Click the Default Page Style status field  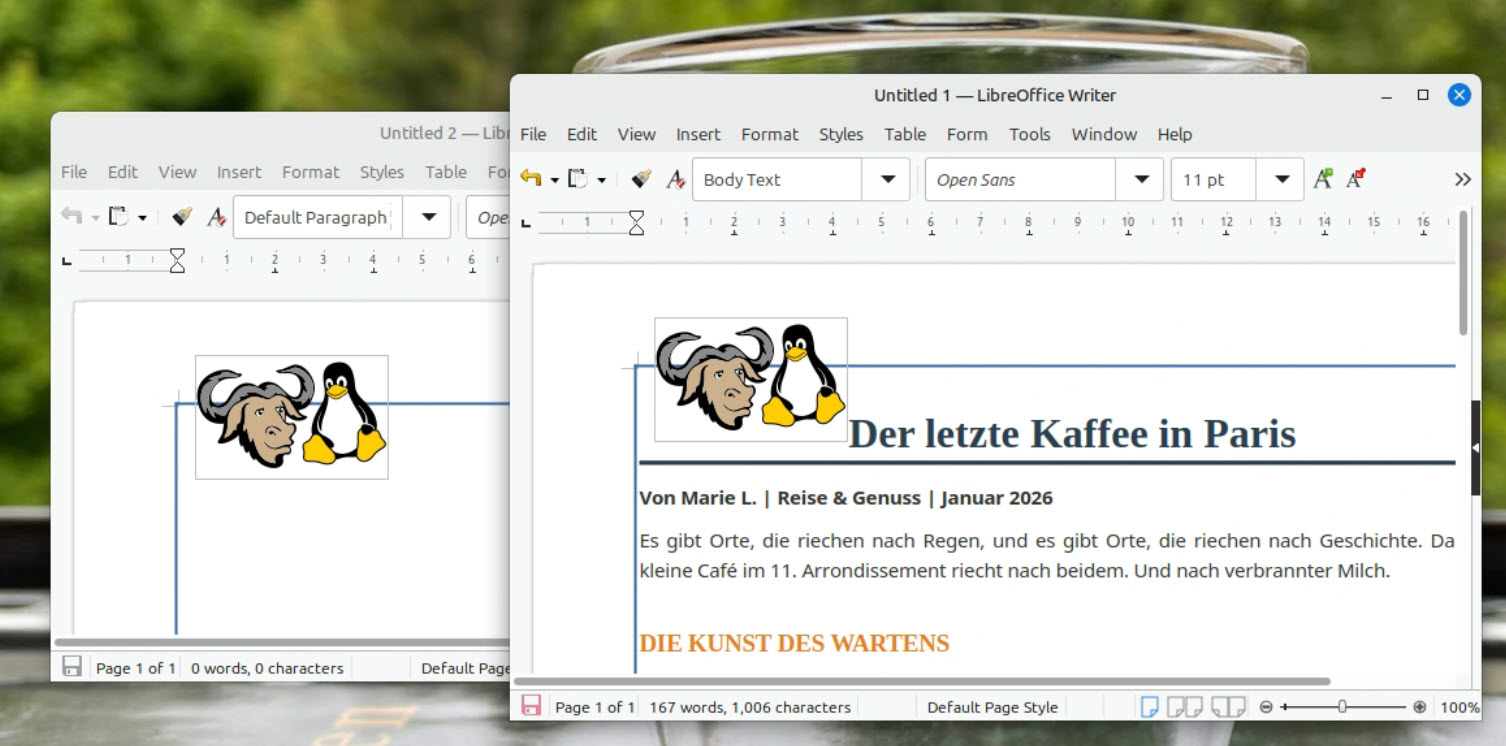(x=992, y=707)
